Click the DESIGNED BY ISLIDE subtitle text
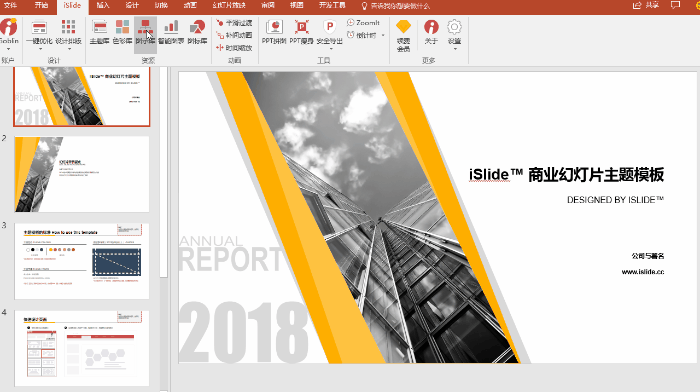The image size is (700, 392). pos(615,200)
